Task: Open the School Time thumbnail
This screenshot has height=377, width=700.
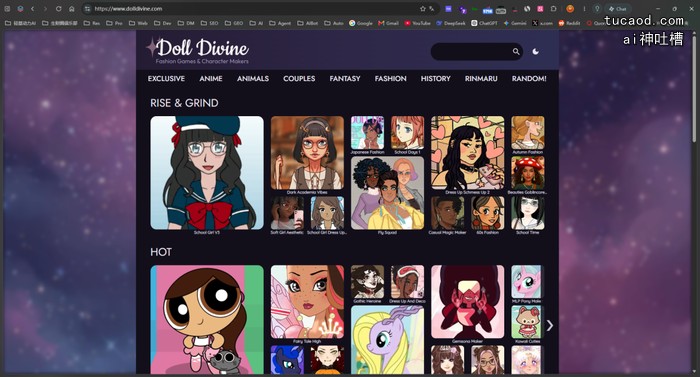Action: click(x=528, y=213)
